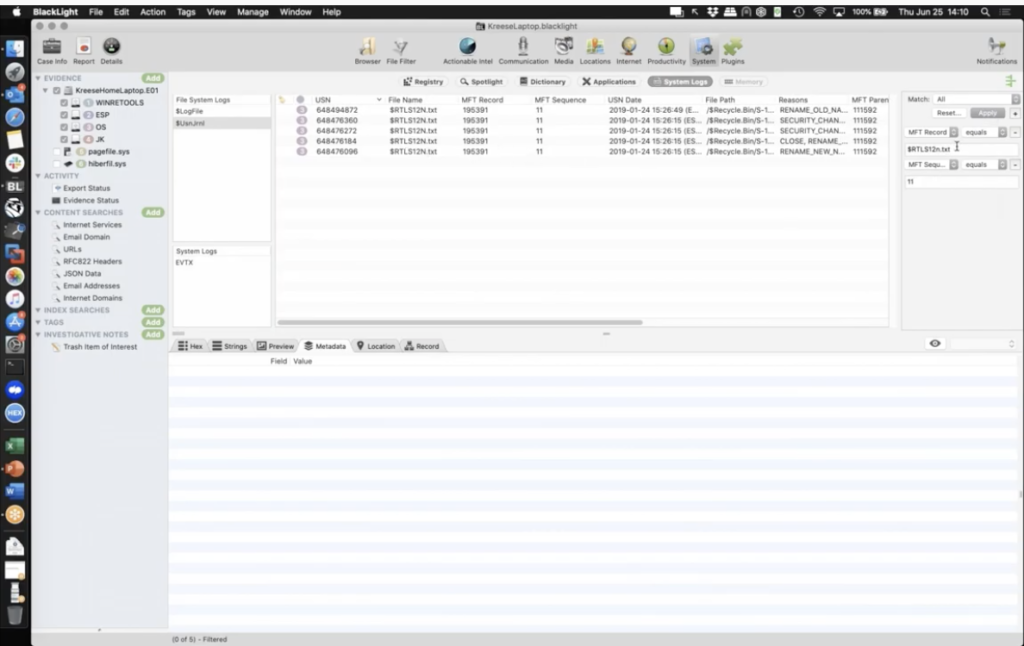1024x646 pixels.
Task: Toggle the JK partition checkbox
Action: [64, 140]
